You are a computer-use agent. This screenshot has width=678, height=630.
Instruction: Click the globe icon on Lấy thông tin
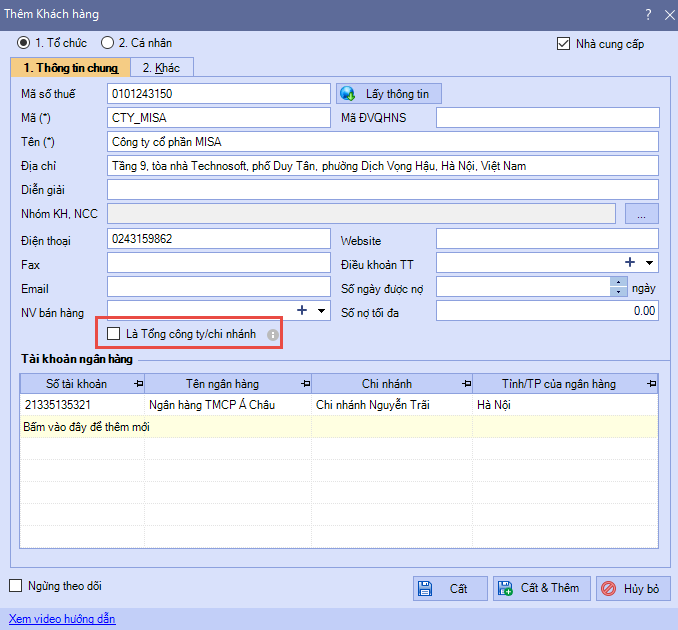348,94
